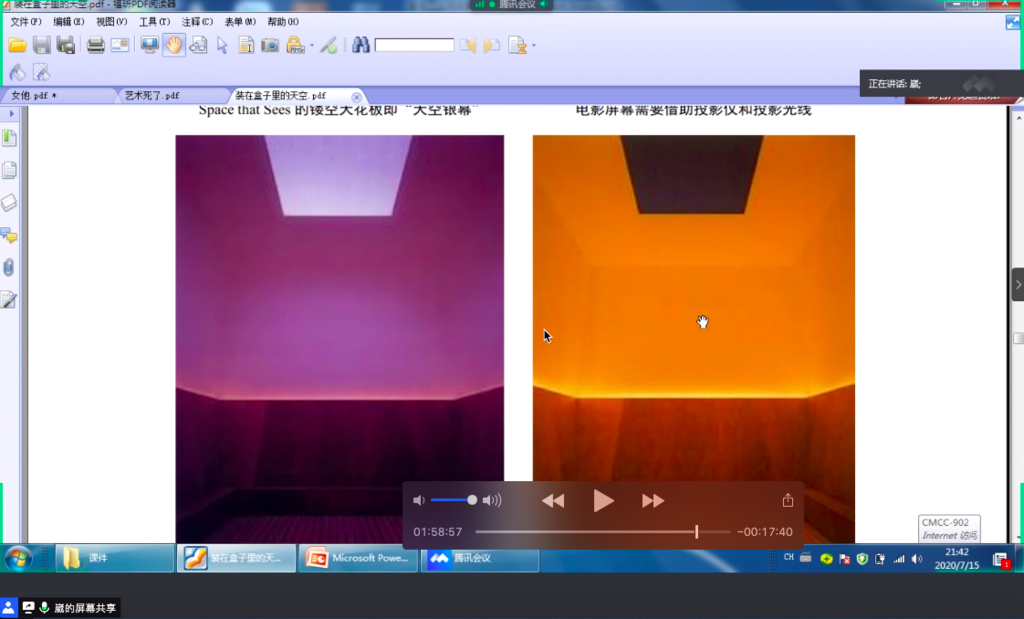
Task: Open the 帮助(H) menu
Action: pyautogui.click(x=283, y=22)
